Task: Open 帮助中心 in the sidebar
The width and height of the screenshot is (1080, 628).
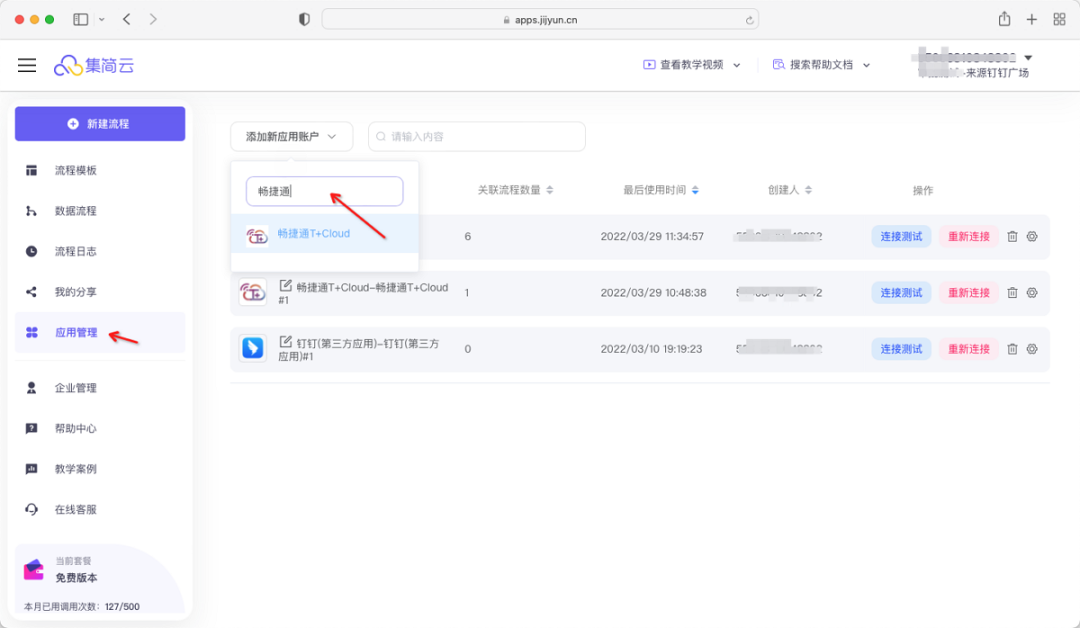Action: point(75,428)
